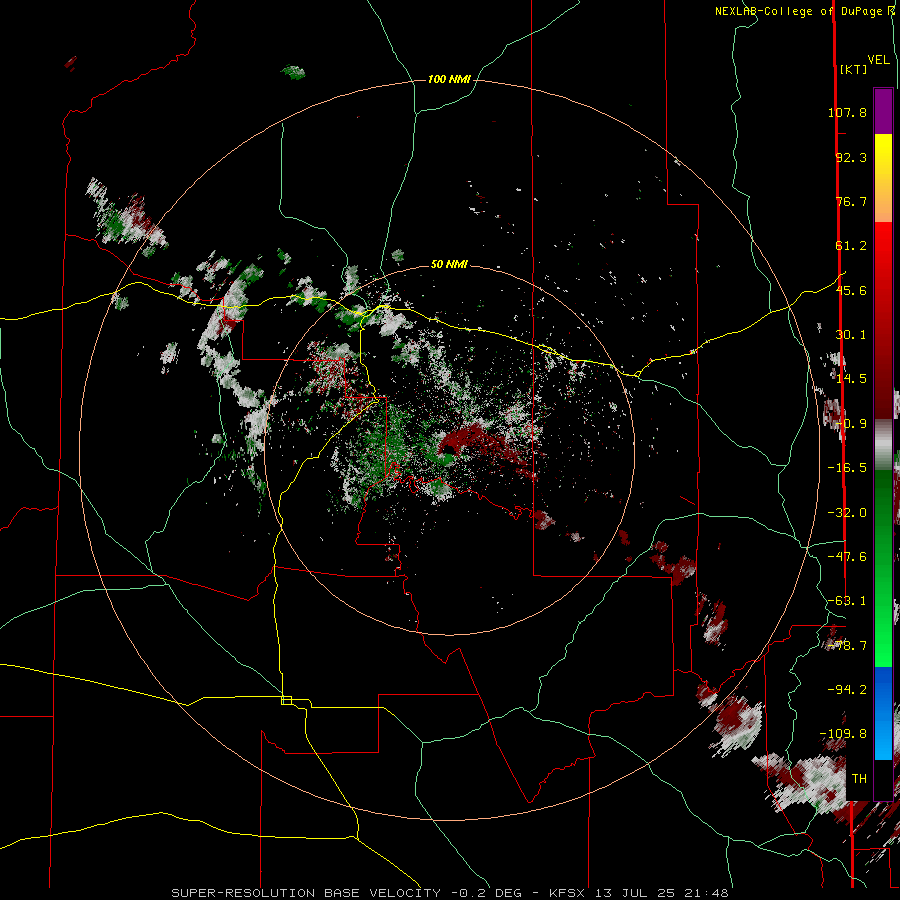
Task: Select the -47.6 velocity scale value
Action: point(847,557)
